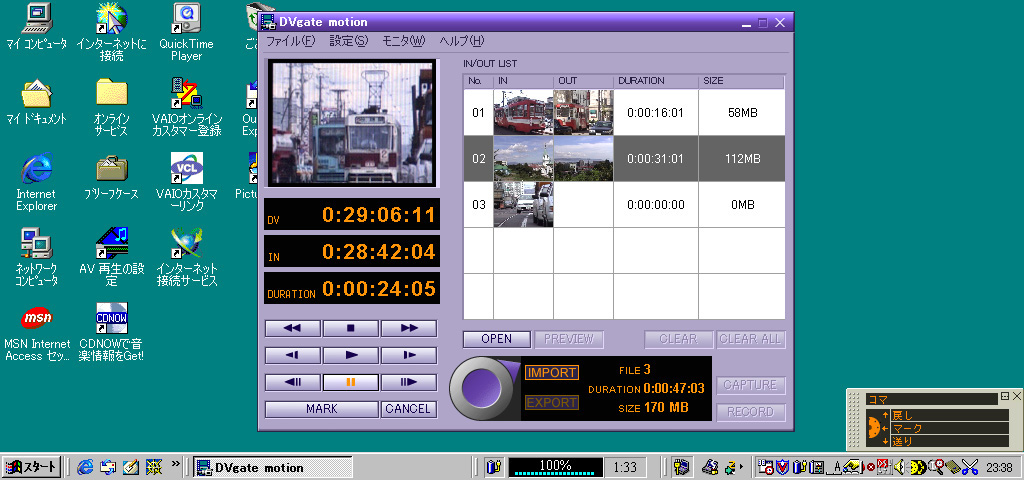Open QuickTime Player desktop icon
This screenshot has height=480, width=1024.
pyautogui.click(x=186, y=32)
